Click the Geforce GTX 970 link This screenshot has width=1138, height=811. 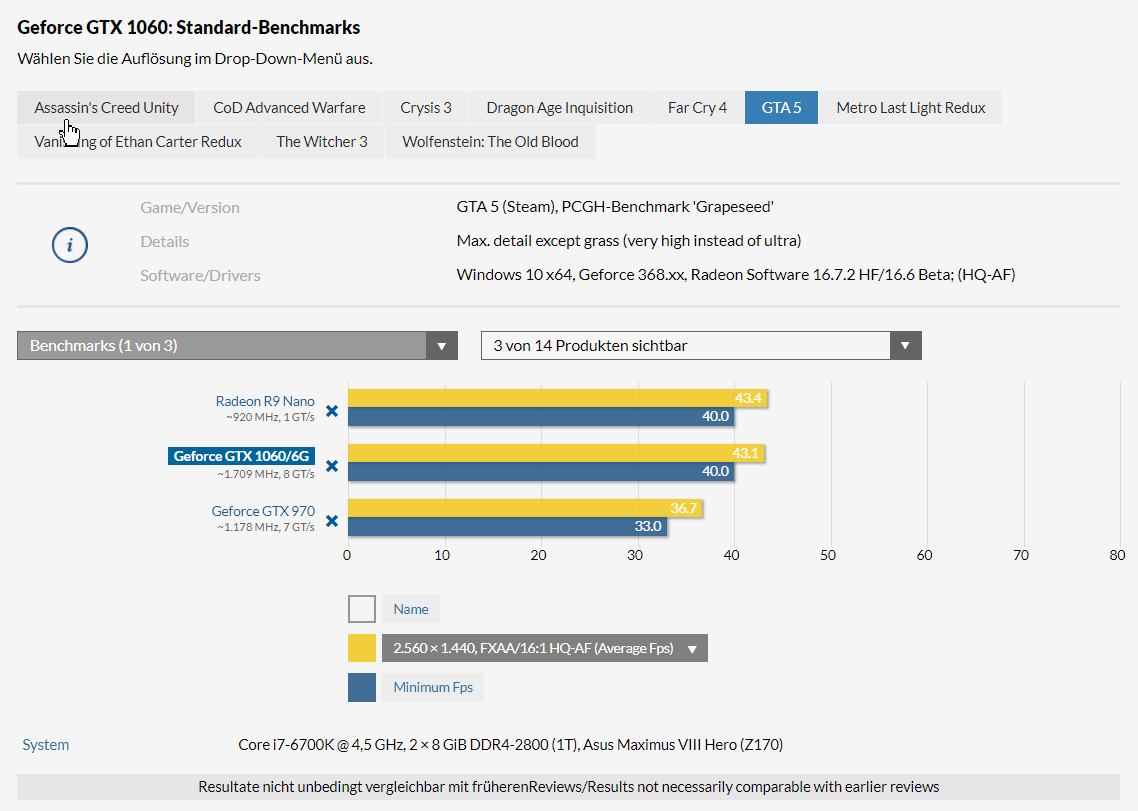(x=263, y=511)
